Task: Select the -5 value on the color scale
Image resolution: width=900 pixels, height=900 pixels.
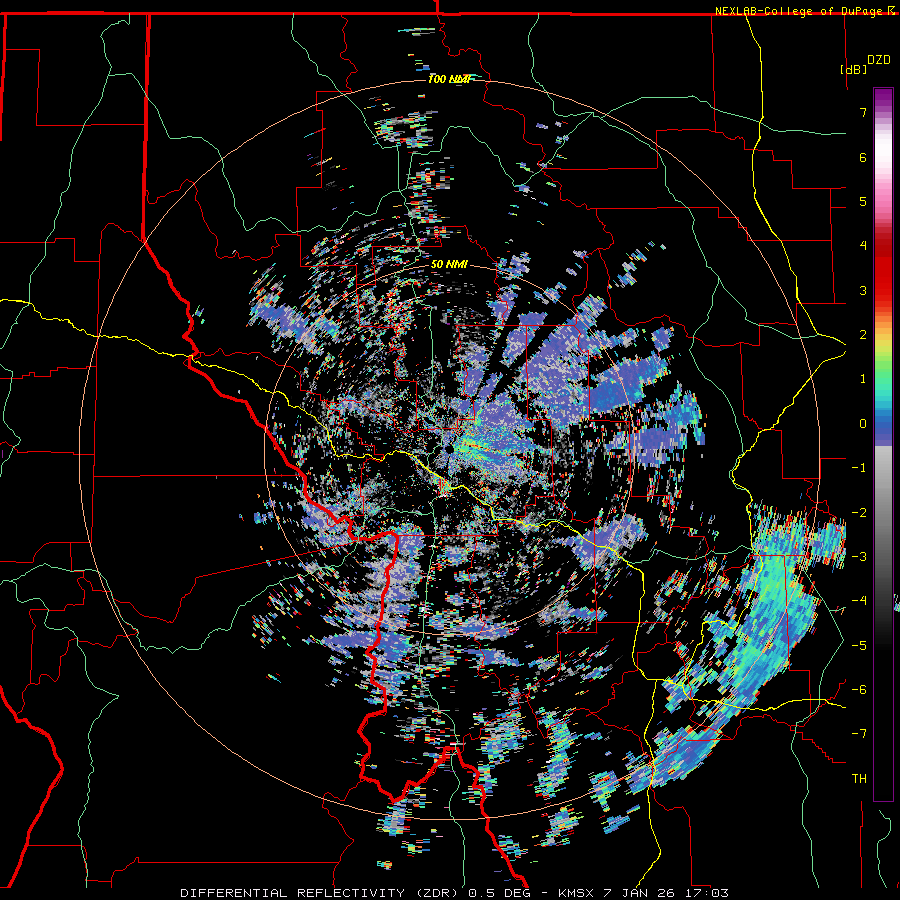Action: tap(859, 646)
